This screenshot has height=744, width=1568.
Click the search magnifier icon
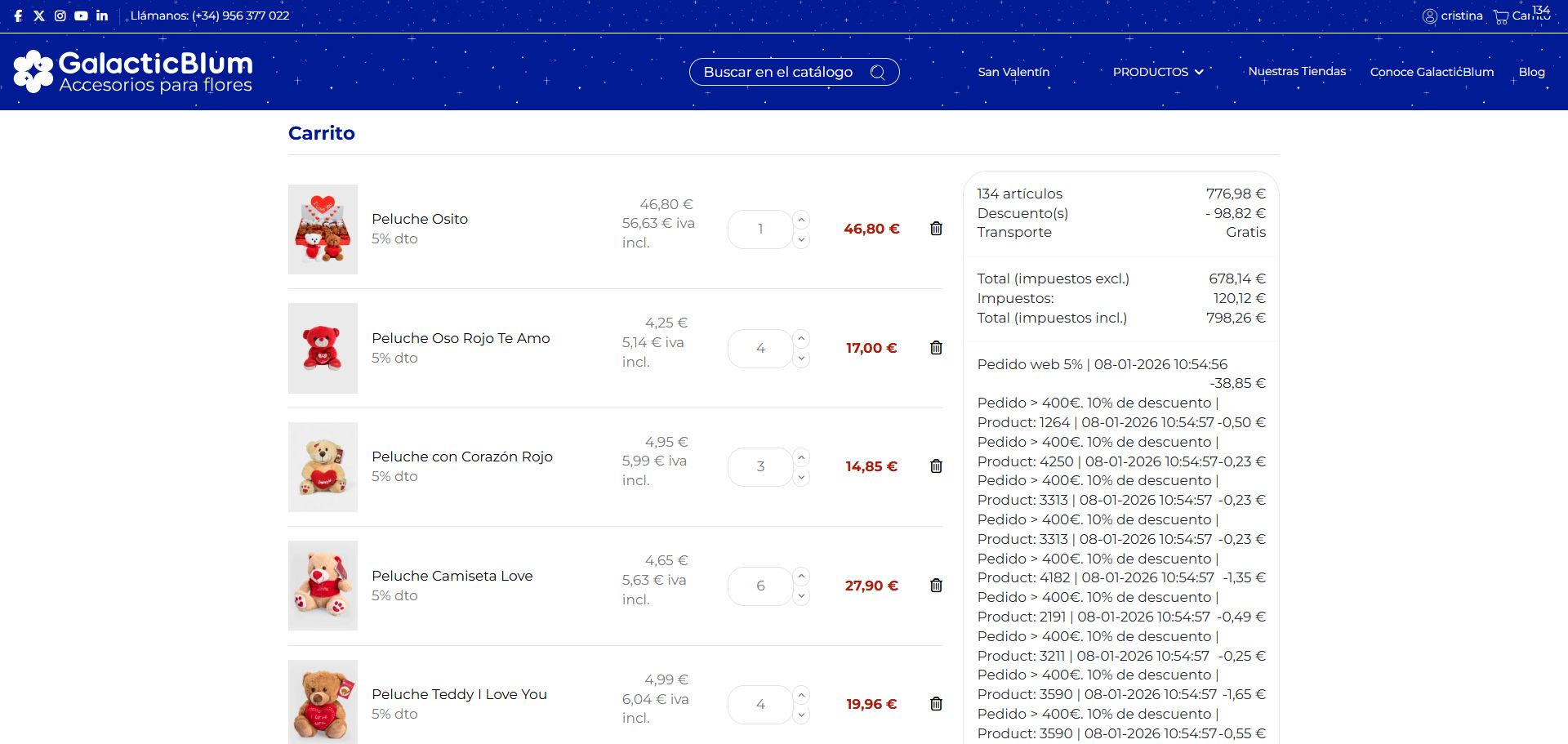tap(878, 72)
